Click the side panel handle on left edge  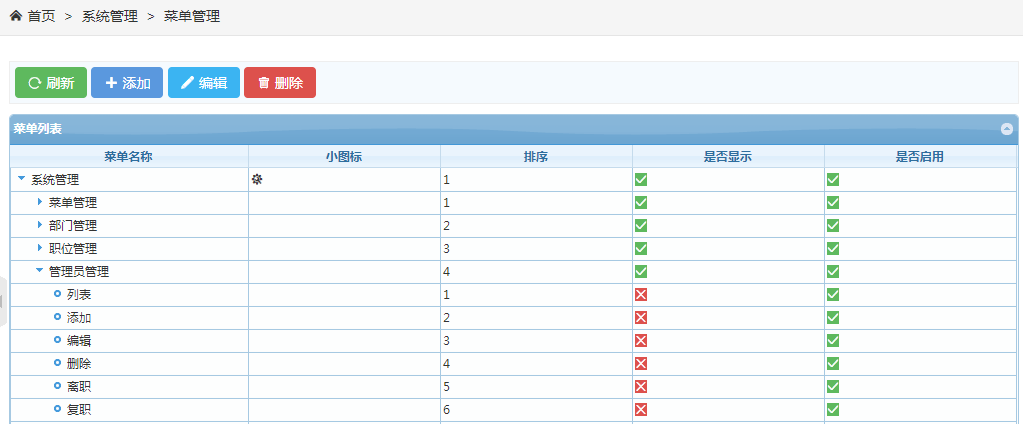(3, 301)
